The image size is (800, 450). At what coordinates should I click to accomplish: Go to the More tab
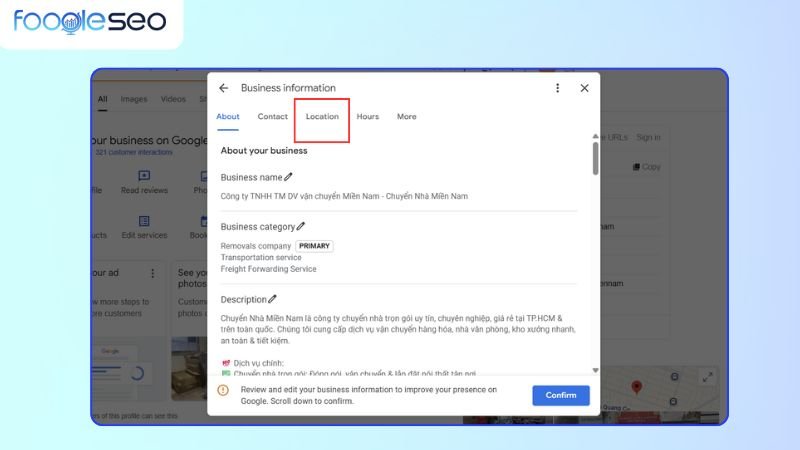[406, 117]
